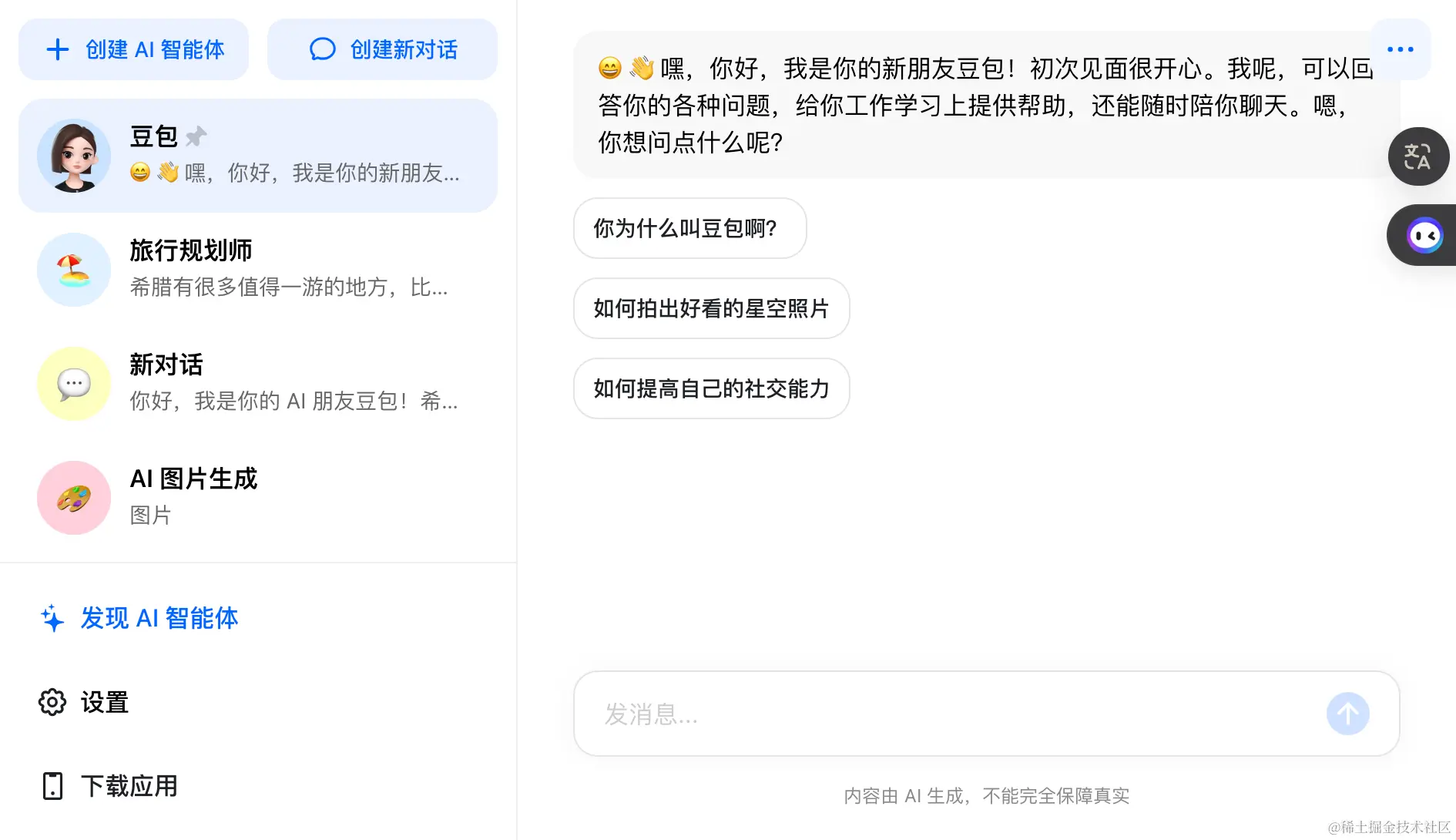Open the 新对话 conversation
Screen dimensions: 1456x840
click(258, 384)
